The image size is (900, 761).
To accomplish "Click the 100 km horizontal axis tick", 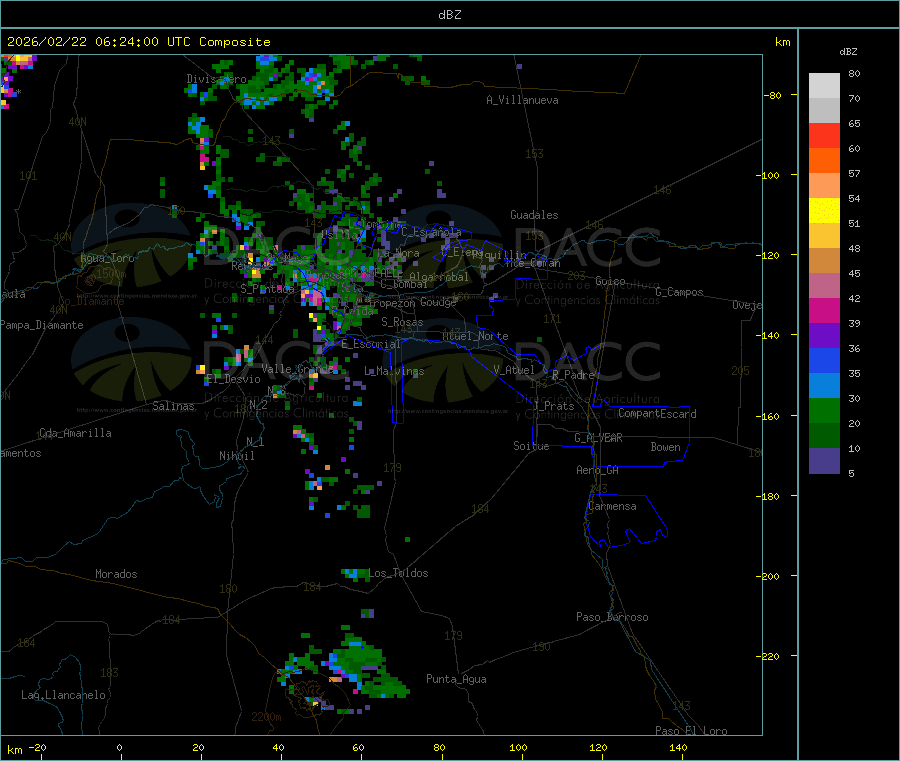I will 518,747.
